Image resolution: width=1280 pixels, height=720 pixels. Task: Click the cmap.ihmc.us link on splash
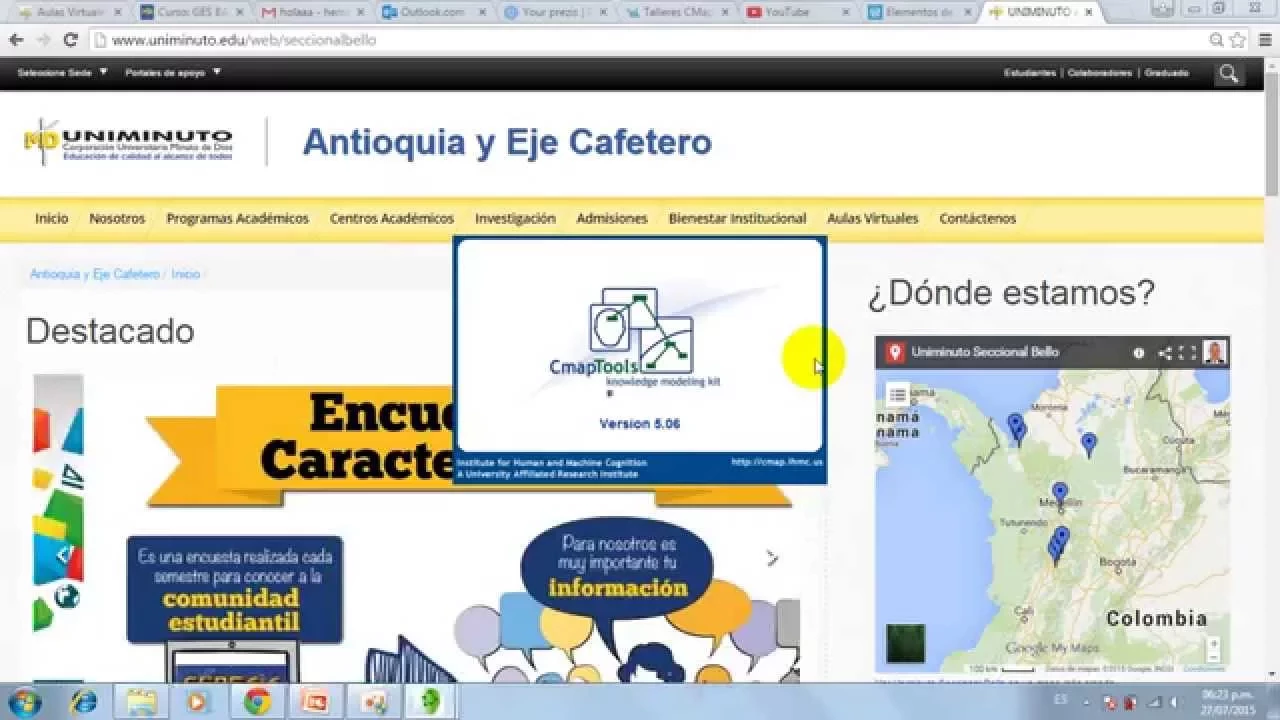(x=776, y=462)
